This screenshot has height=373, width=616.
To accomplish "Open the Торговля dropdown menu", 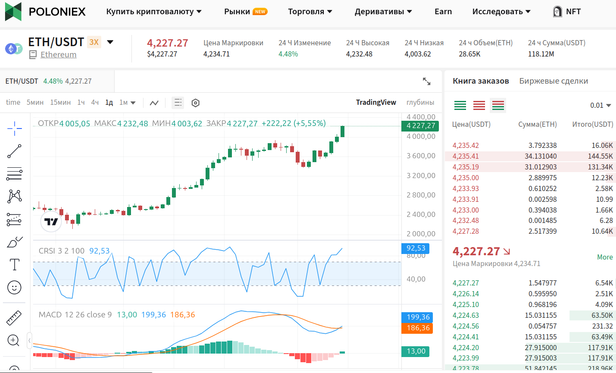I will [310, 12].
